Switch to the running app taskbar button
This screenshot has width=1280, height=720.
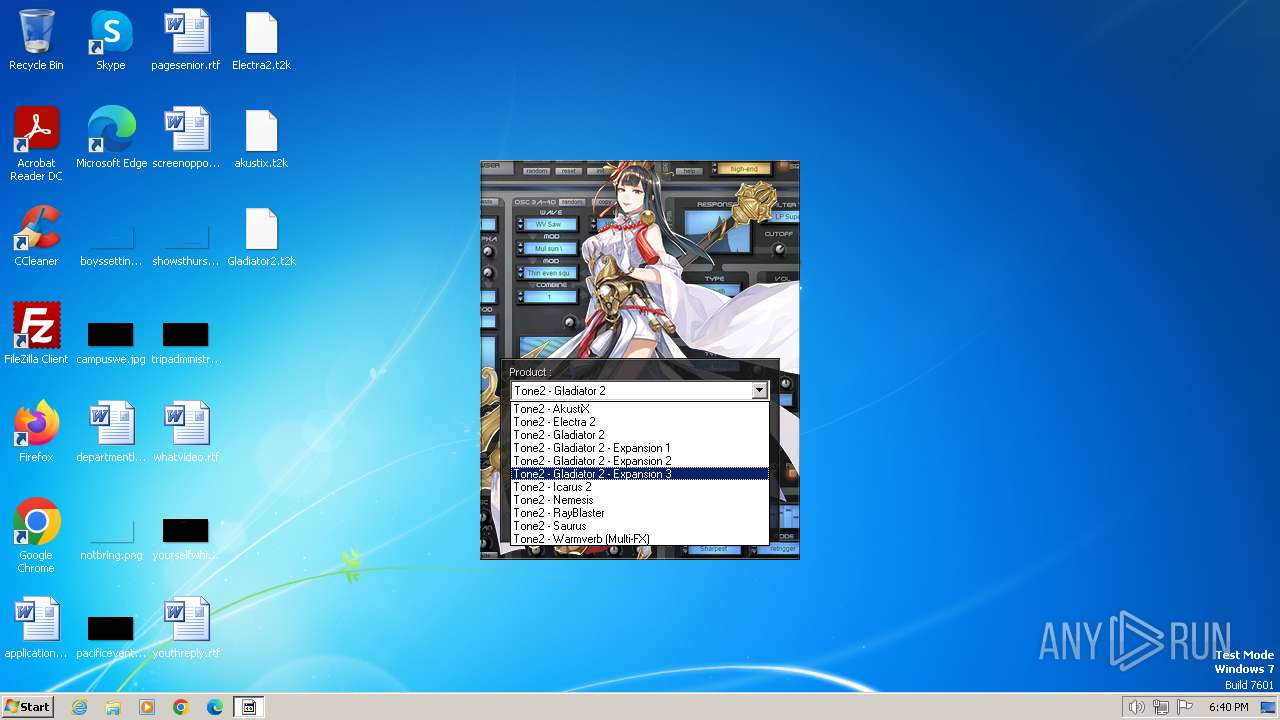click(249, 707)
